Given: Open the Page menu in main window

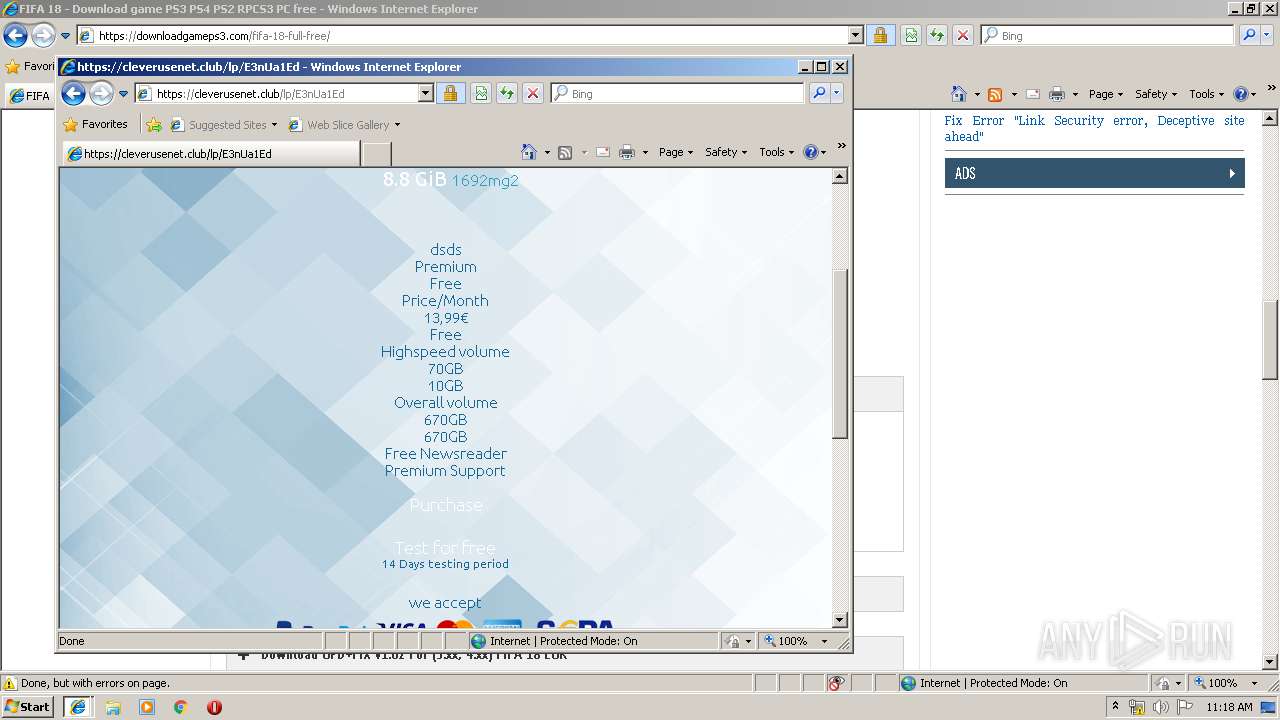Looking at the screenshot, I should [x=1106, y=94].
